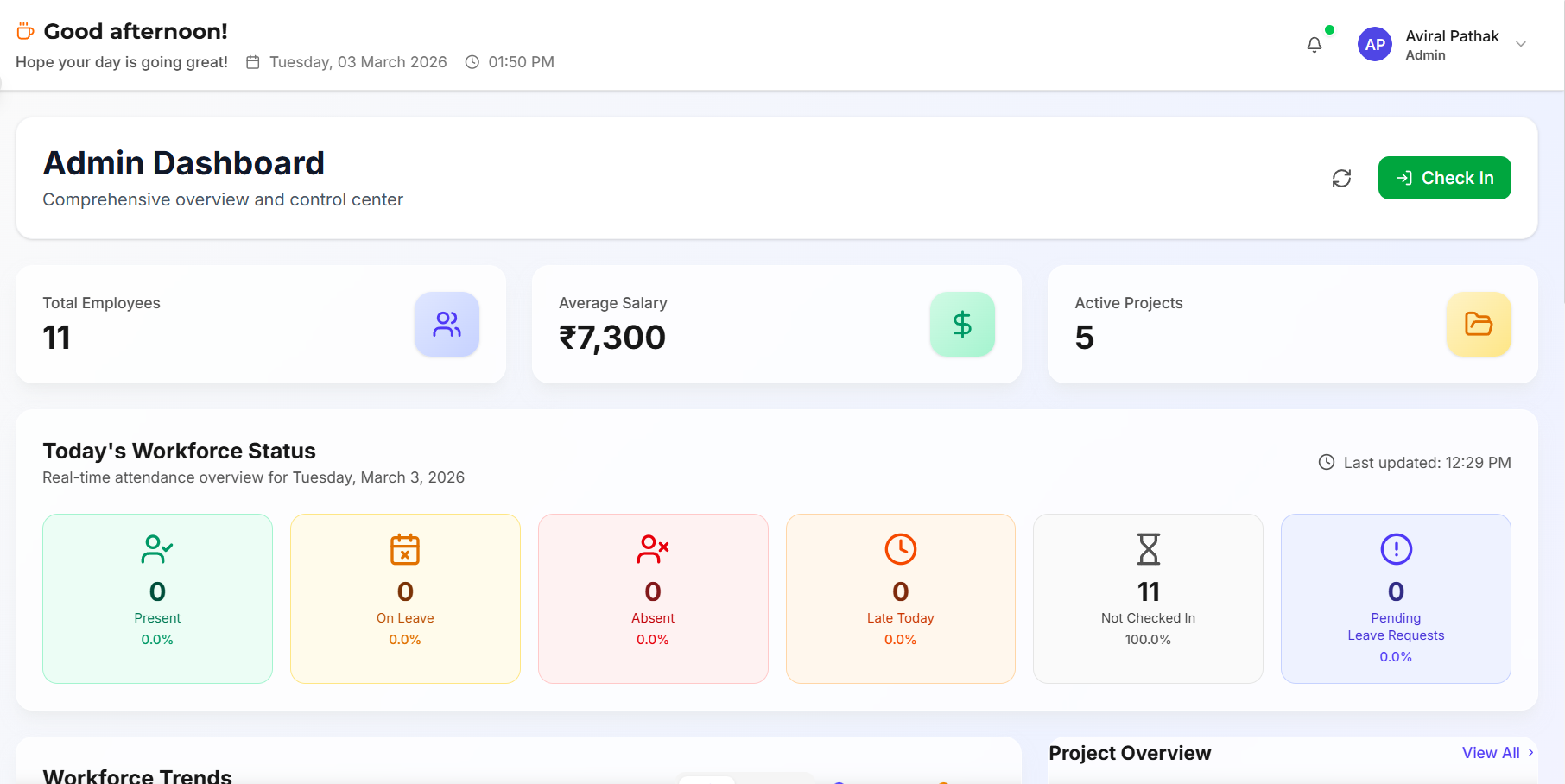Viewport: 1565px width, 784px height.
Task: Click the On Leave calendar icon
Action: click(x=405, y=549)
